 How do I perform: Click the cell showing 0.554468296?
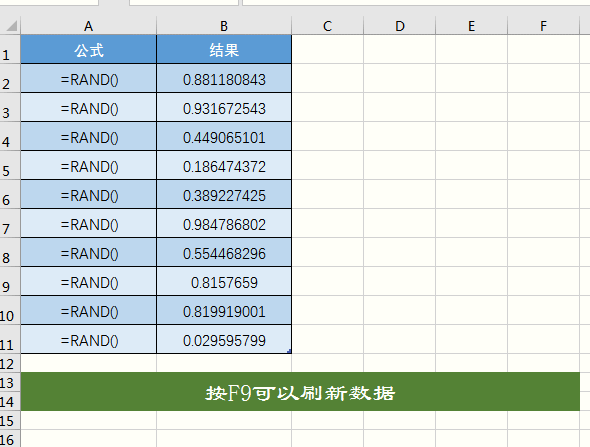click(x=224, y=252)
